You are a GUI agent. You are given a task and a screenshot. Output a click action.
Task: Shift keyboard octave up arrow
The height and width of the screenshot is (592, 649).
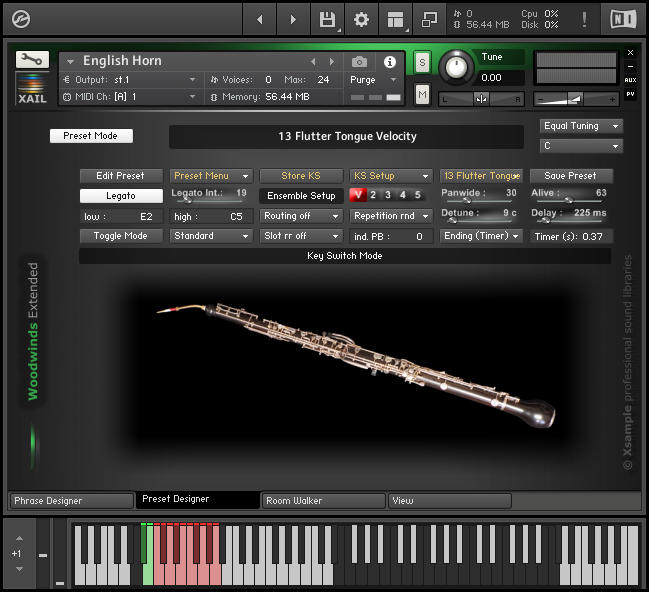(x=19, y=538)
